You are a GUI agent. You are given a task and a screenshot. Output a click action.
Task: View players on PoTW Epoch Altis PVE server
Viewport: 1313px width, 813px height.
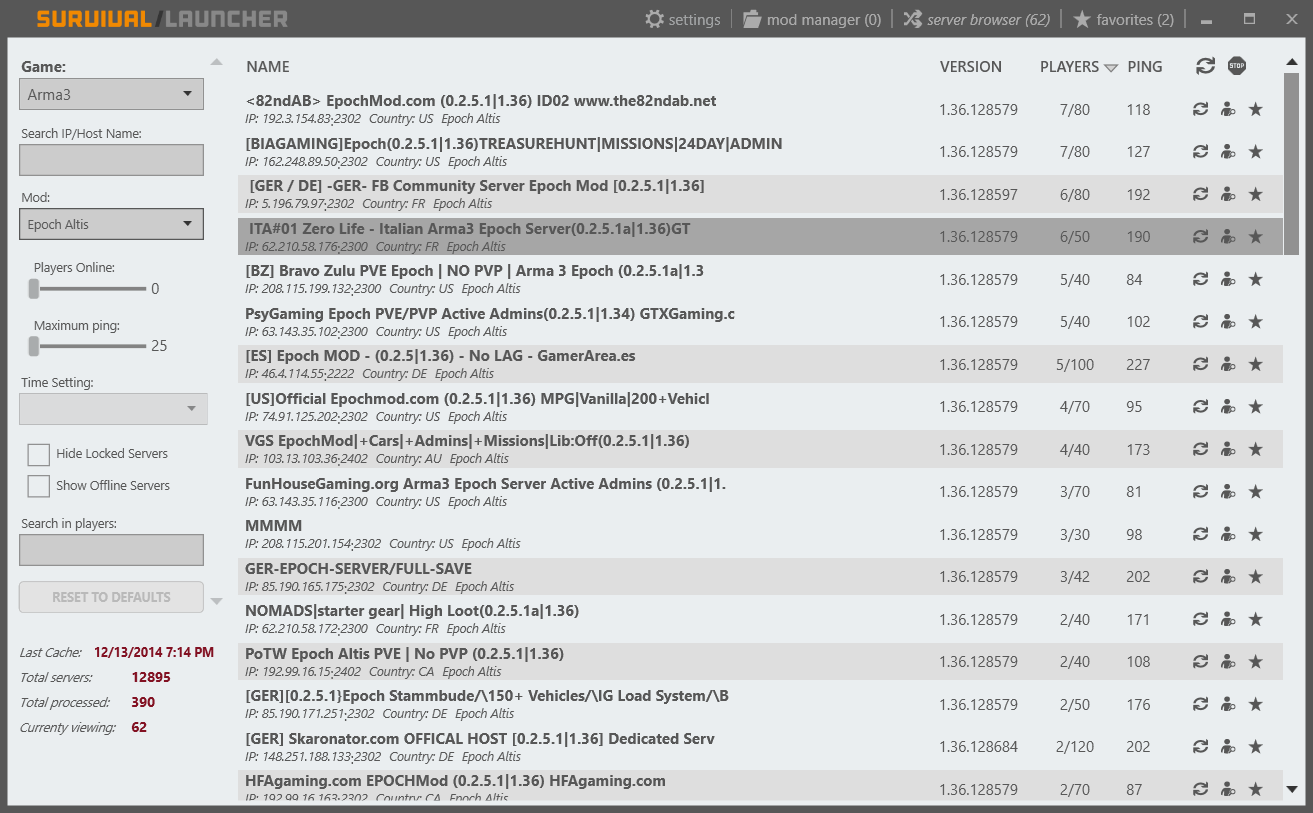[x=1228, y=662]
